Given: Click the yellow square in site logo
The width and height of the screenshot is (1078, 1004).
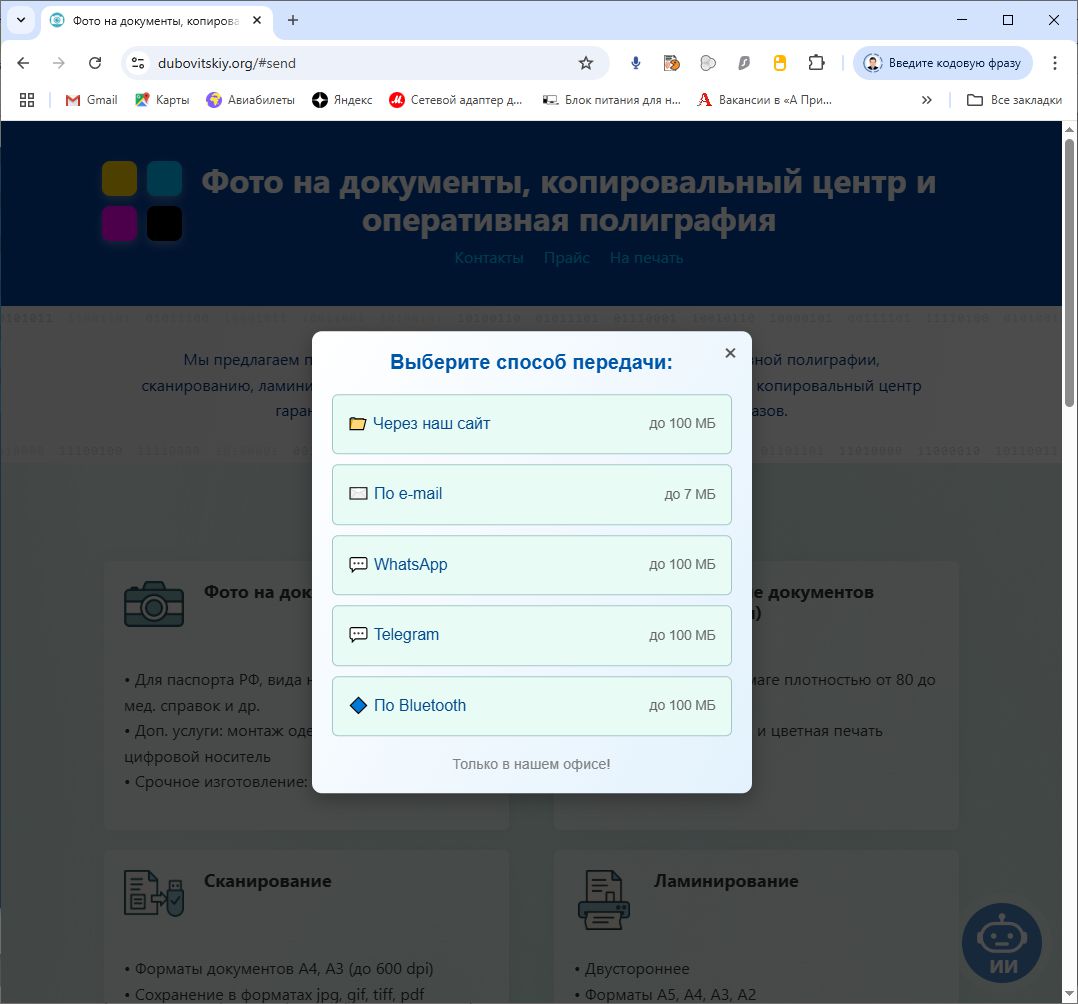Looking at the screenshot, I should 120,179.
